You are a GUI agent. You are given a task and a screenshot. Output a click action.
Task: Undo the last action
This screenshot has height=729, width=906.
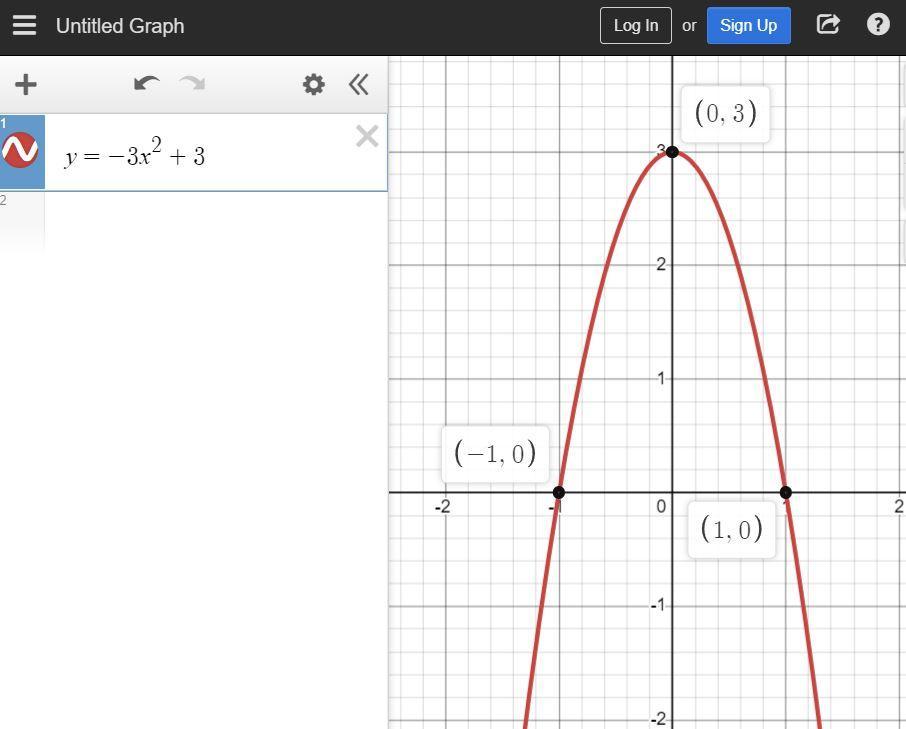pos(146,84)
